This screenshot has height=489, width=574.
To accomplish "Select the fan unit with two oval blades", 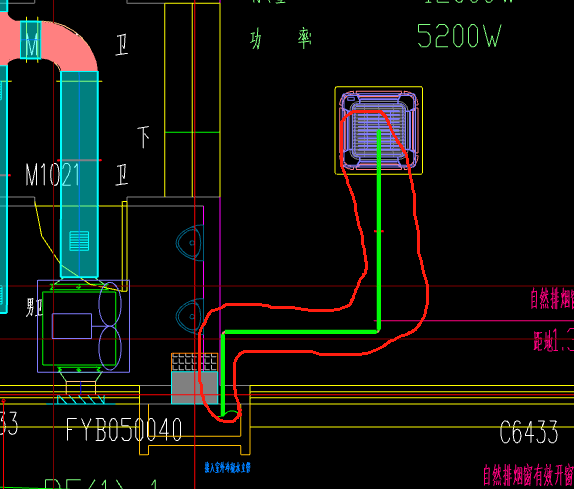I will pos(83,326).
